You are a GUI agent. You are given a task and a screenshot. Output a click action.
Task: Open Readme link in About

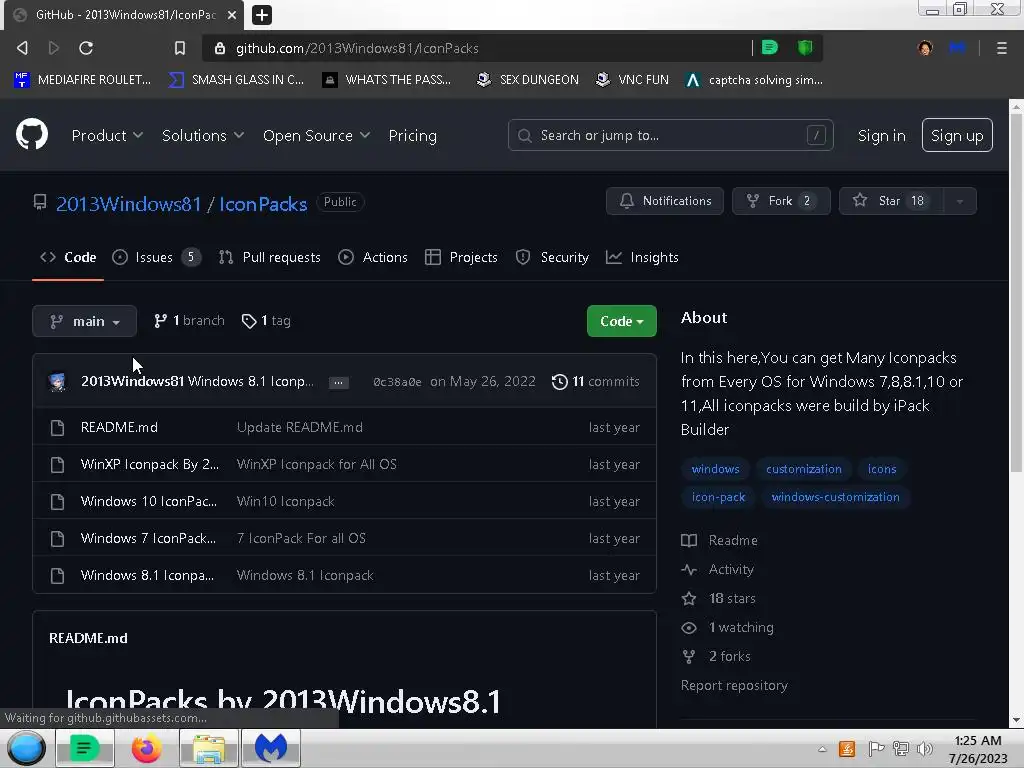pyautogui.click(x=720, y=540)
